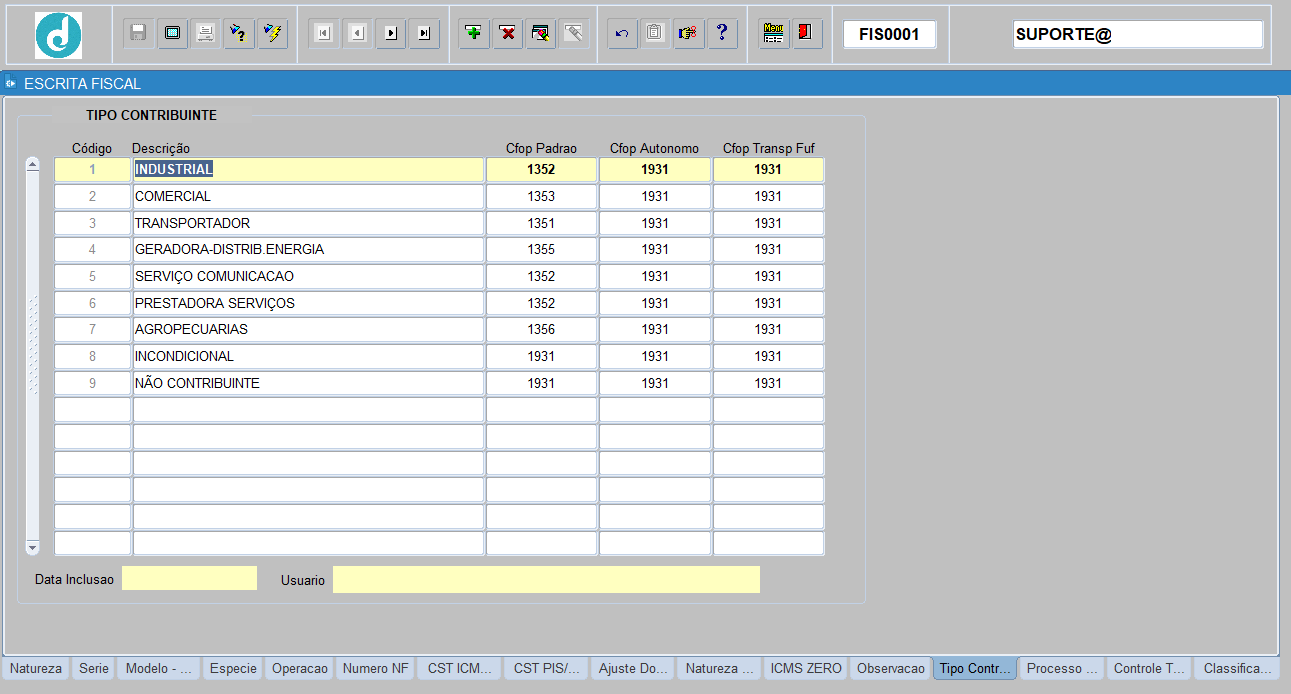Select the INDUSTRIAL description cell
This screenshot has height=694, width=1291.
coord(308,170)
